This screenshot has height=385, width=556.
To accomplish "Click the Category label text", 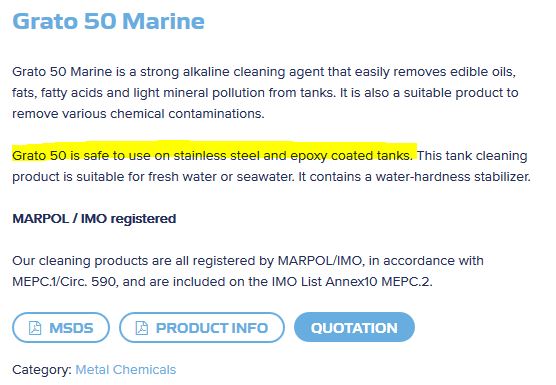I will [42, 370].
